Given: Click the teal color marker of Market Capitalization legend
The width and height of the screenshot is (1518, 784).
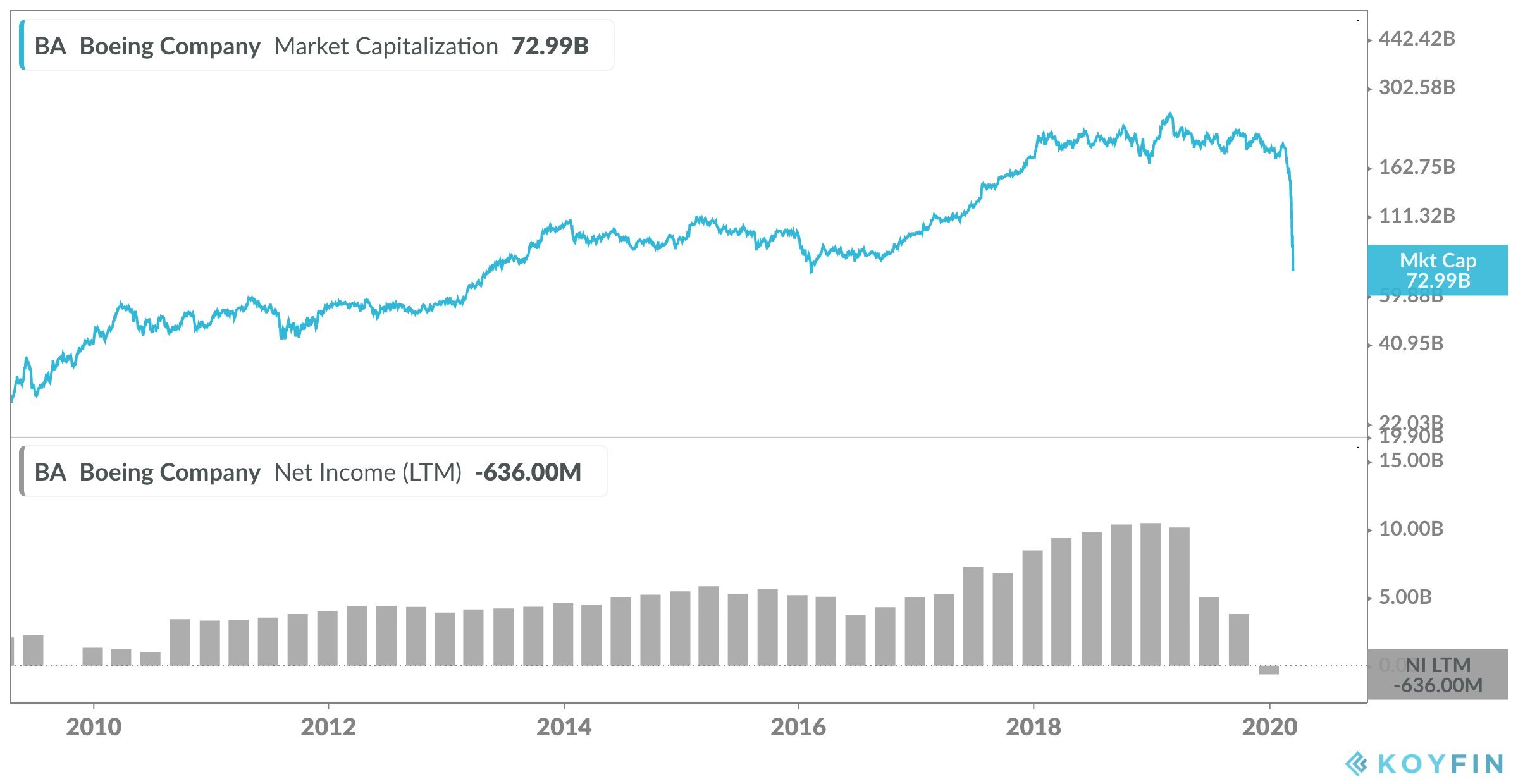Looking at the screenshot, I should (22, 46).
